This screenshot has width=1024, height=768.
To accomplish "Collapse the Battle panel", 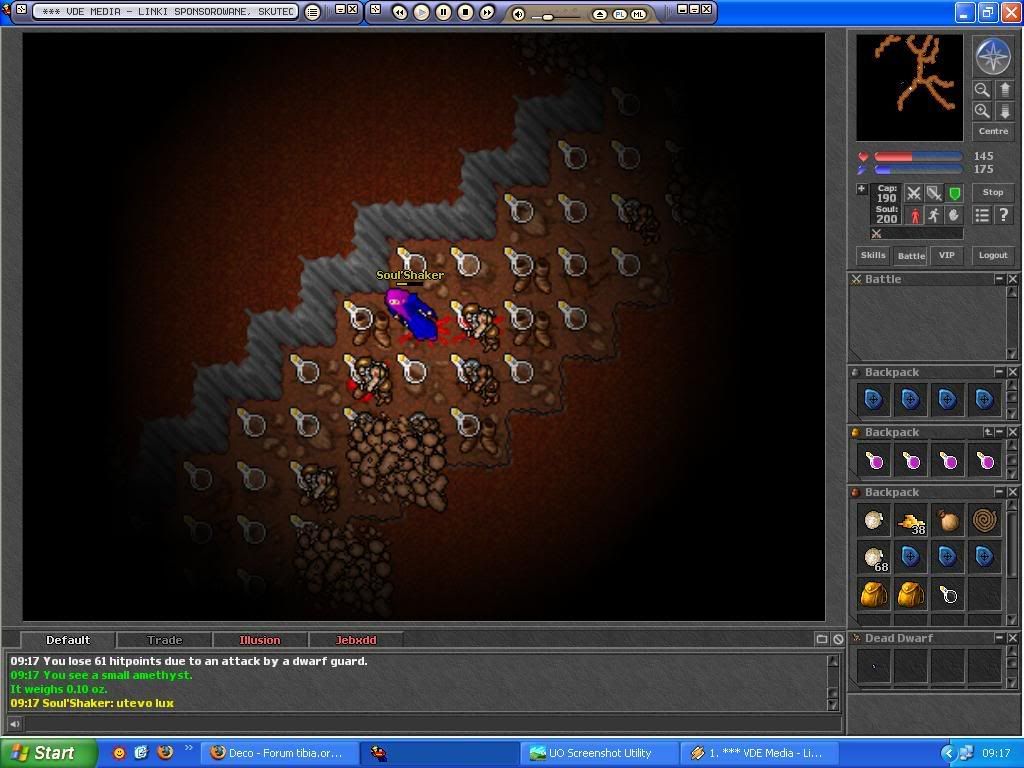I will (999, 279).
